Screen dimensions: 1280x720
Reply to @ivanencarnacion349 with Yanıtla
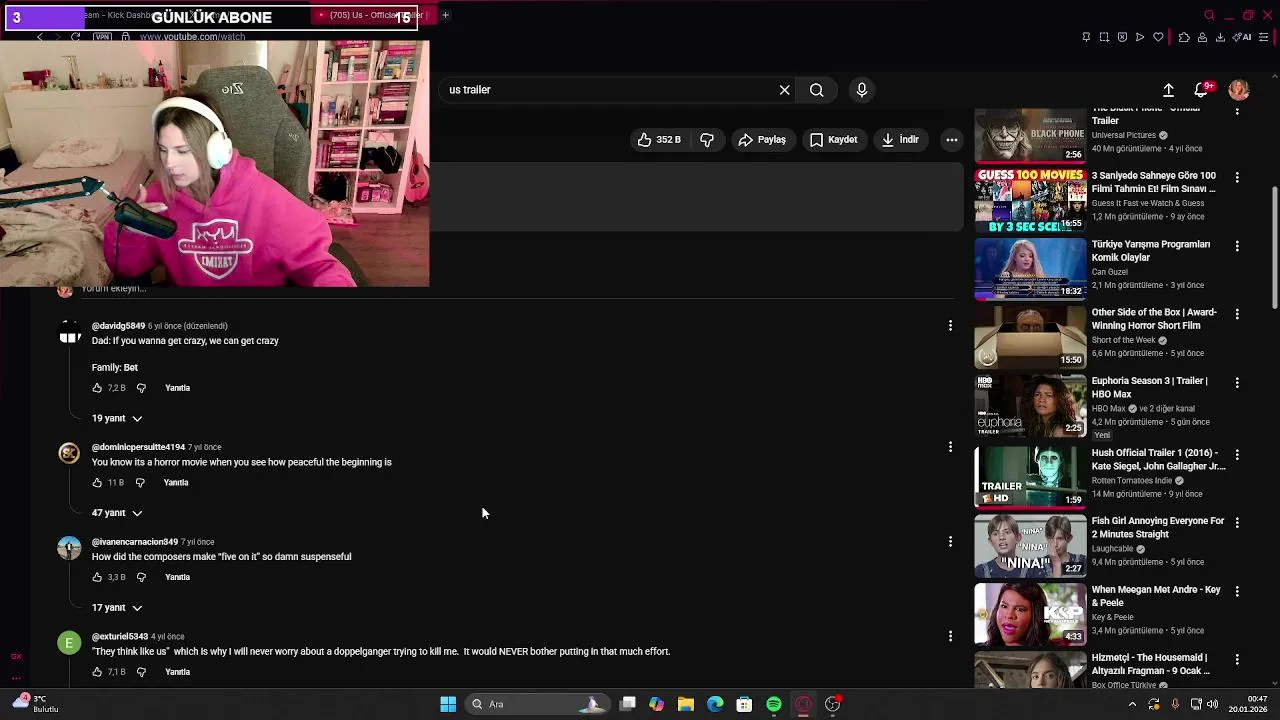[x=177, y=577]
